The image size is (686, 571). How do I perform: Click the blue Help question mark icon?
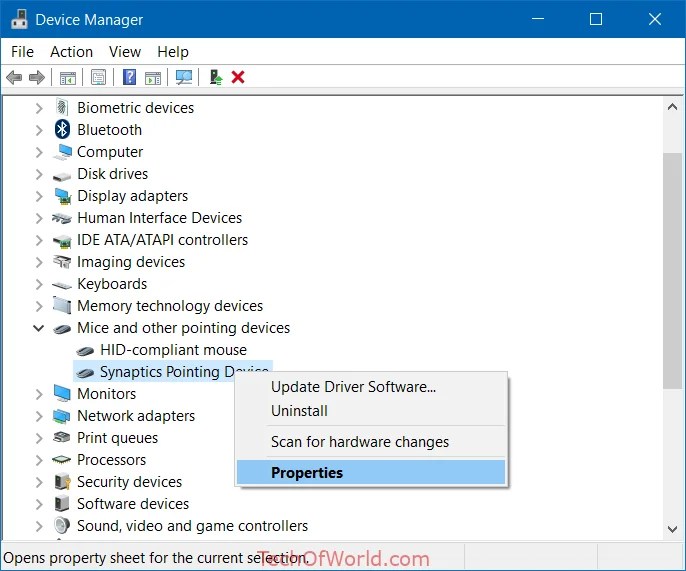click(130, 77)
